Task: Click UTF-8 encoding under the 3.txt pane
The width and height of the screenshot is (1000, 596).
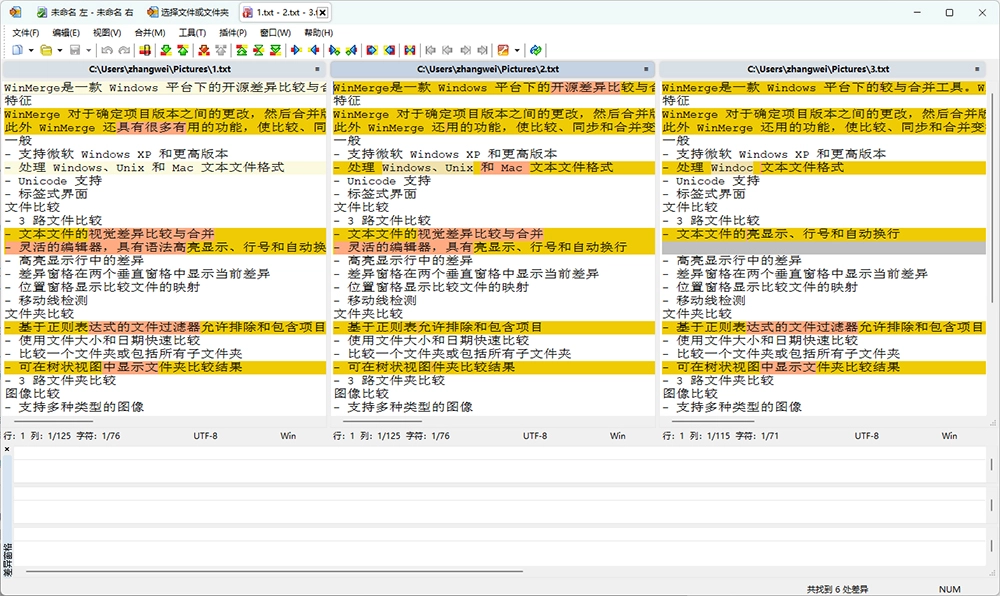Action: 867,436
